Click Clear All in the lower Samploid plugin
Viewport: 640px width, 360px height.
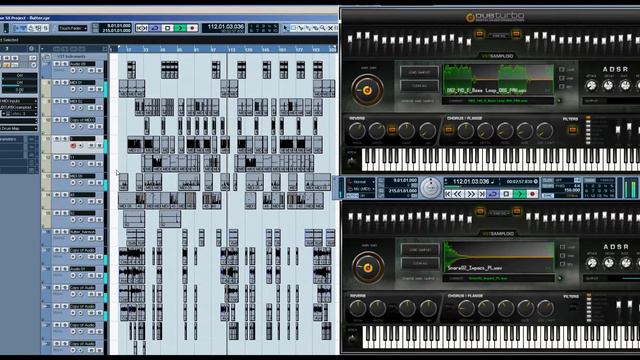click(420, 263)
